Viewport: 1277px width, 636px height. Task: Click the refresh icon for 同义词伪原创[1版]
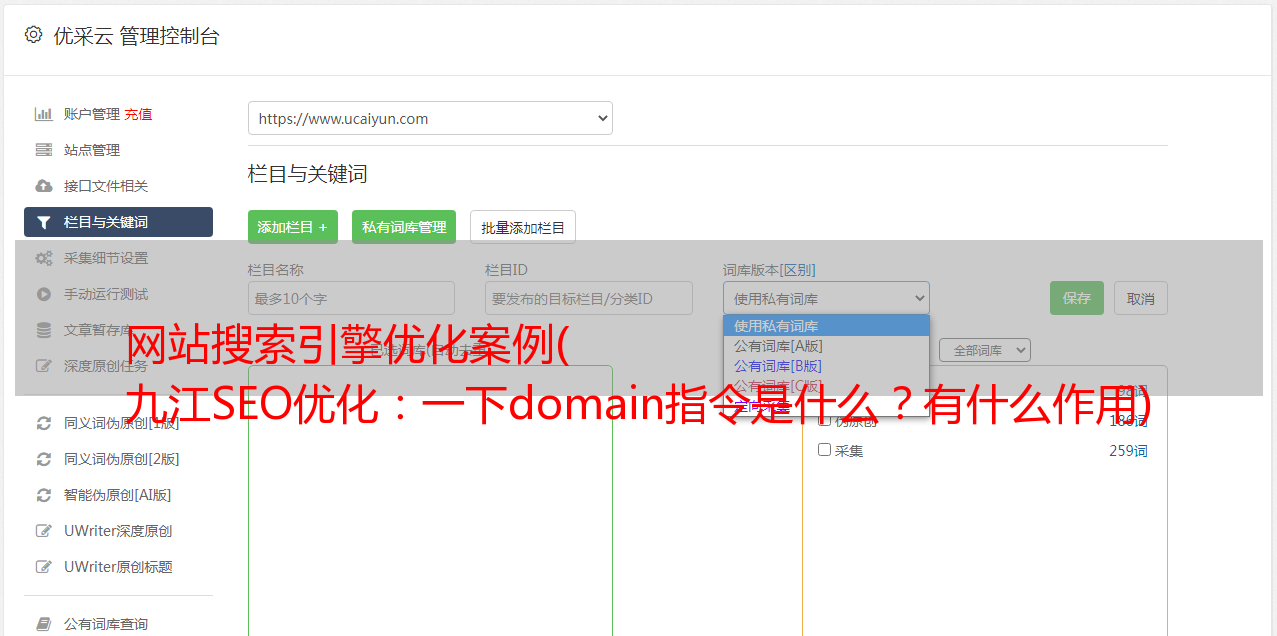(x=43, y=423)
